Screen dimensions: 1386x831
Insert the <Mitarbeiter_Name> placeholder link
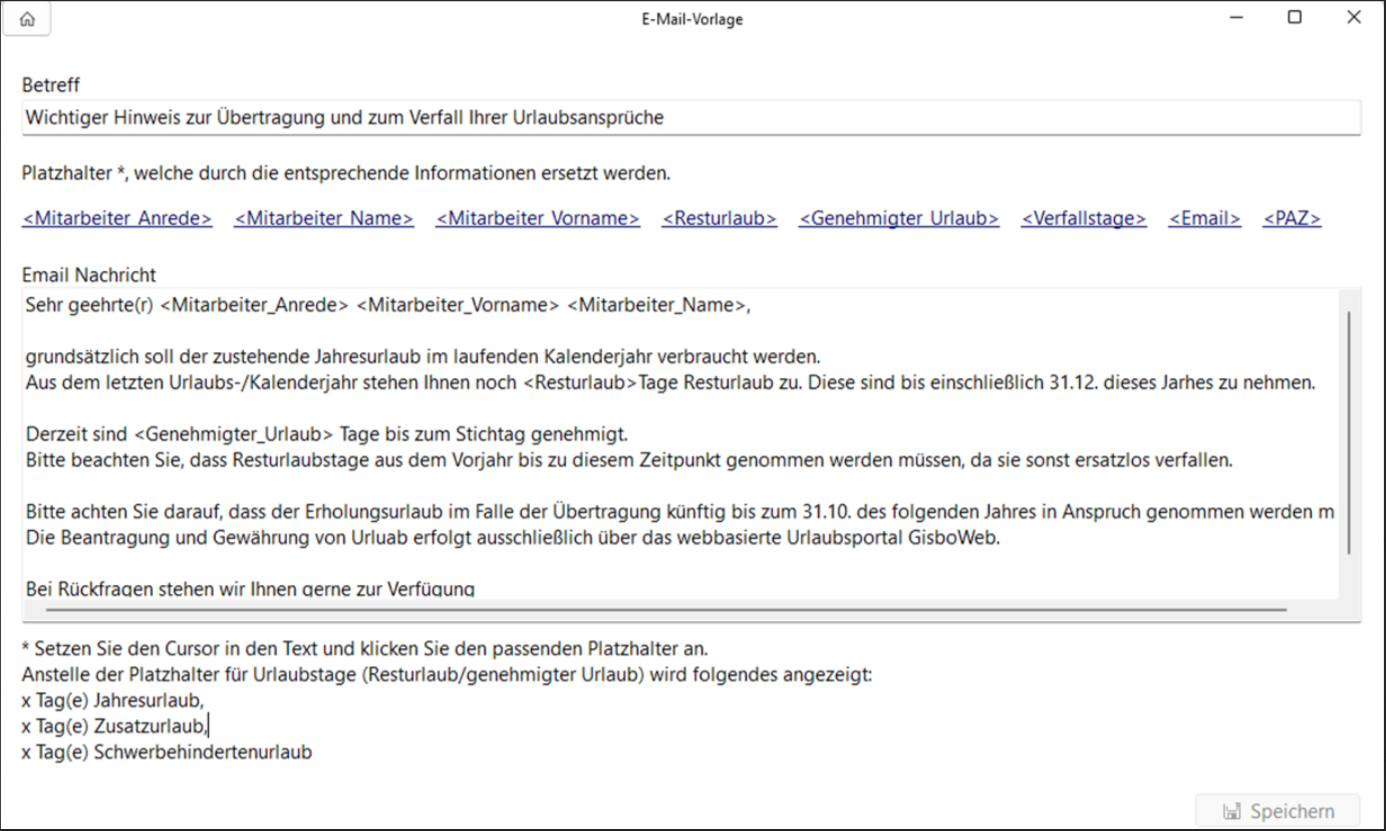click(324, 219)
